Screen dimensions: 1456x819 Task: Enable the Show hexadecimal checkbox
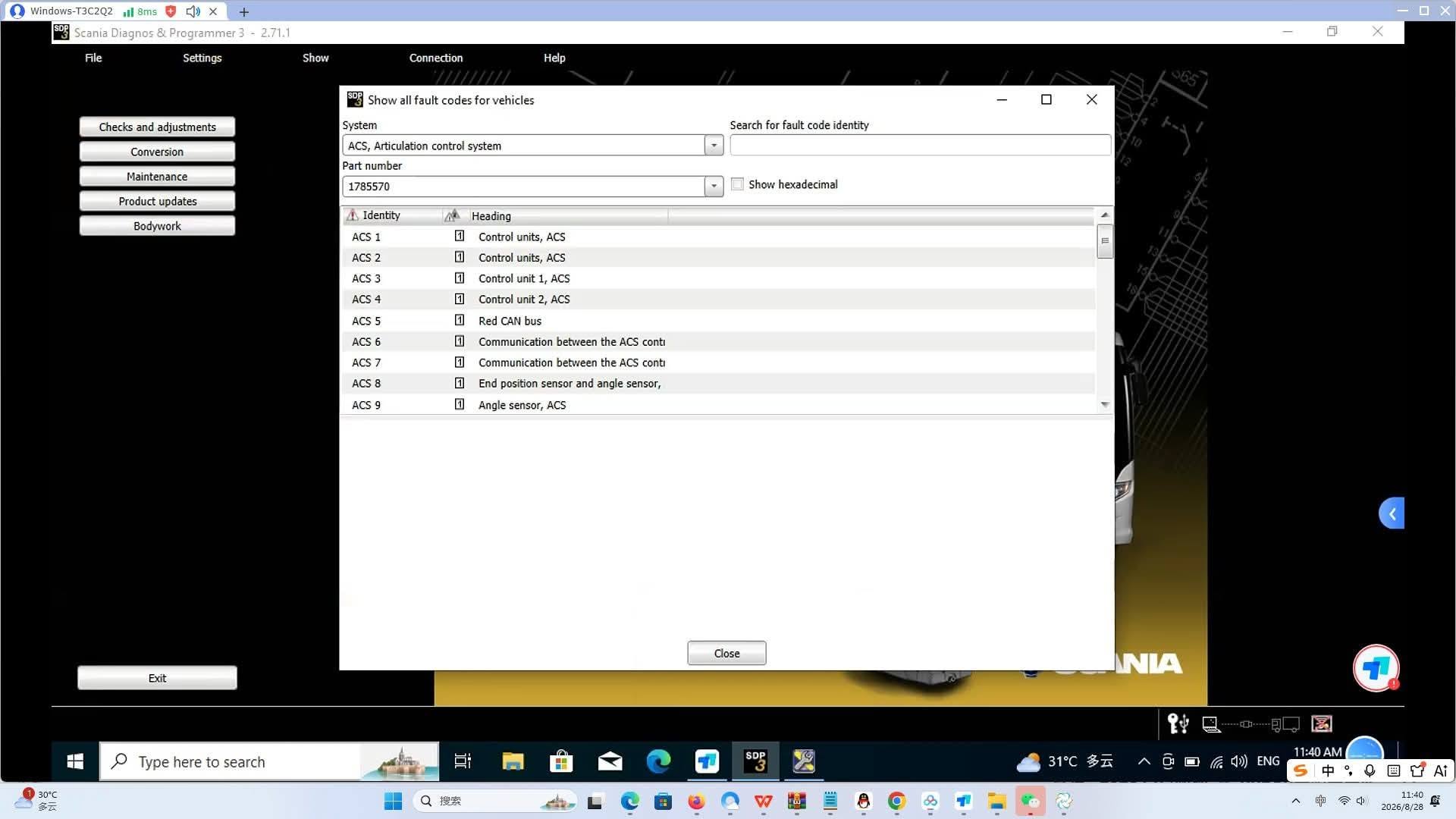click(737, 184)
